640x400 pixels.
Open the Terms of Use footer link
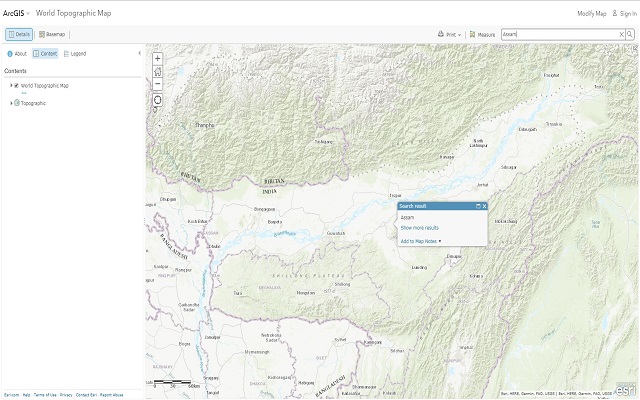pyautogui.click(x=45, y=395)
